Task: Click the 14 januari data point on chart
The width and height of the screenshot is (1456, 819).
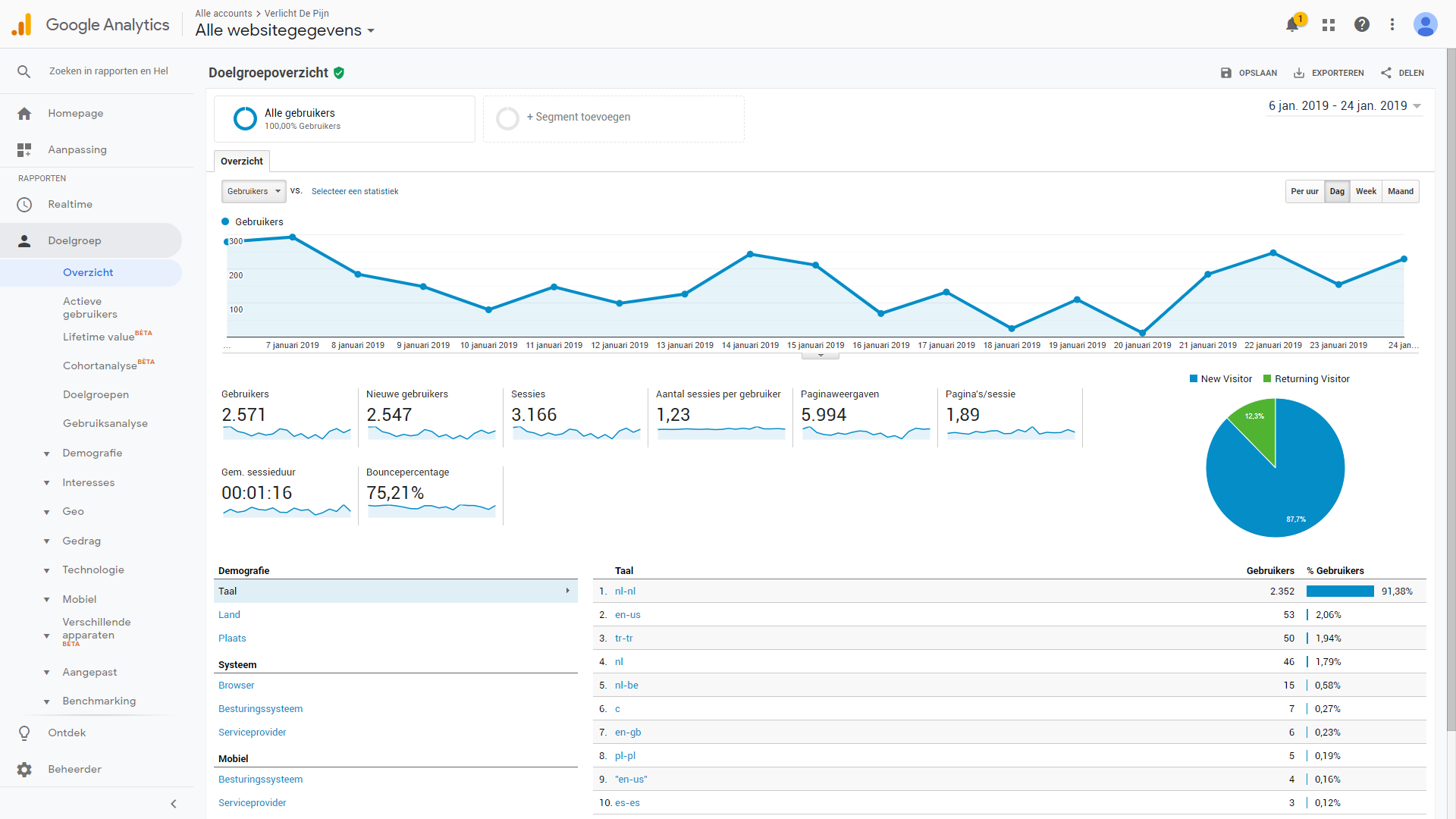Action: click(750, 255)
